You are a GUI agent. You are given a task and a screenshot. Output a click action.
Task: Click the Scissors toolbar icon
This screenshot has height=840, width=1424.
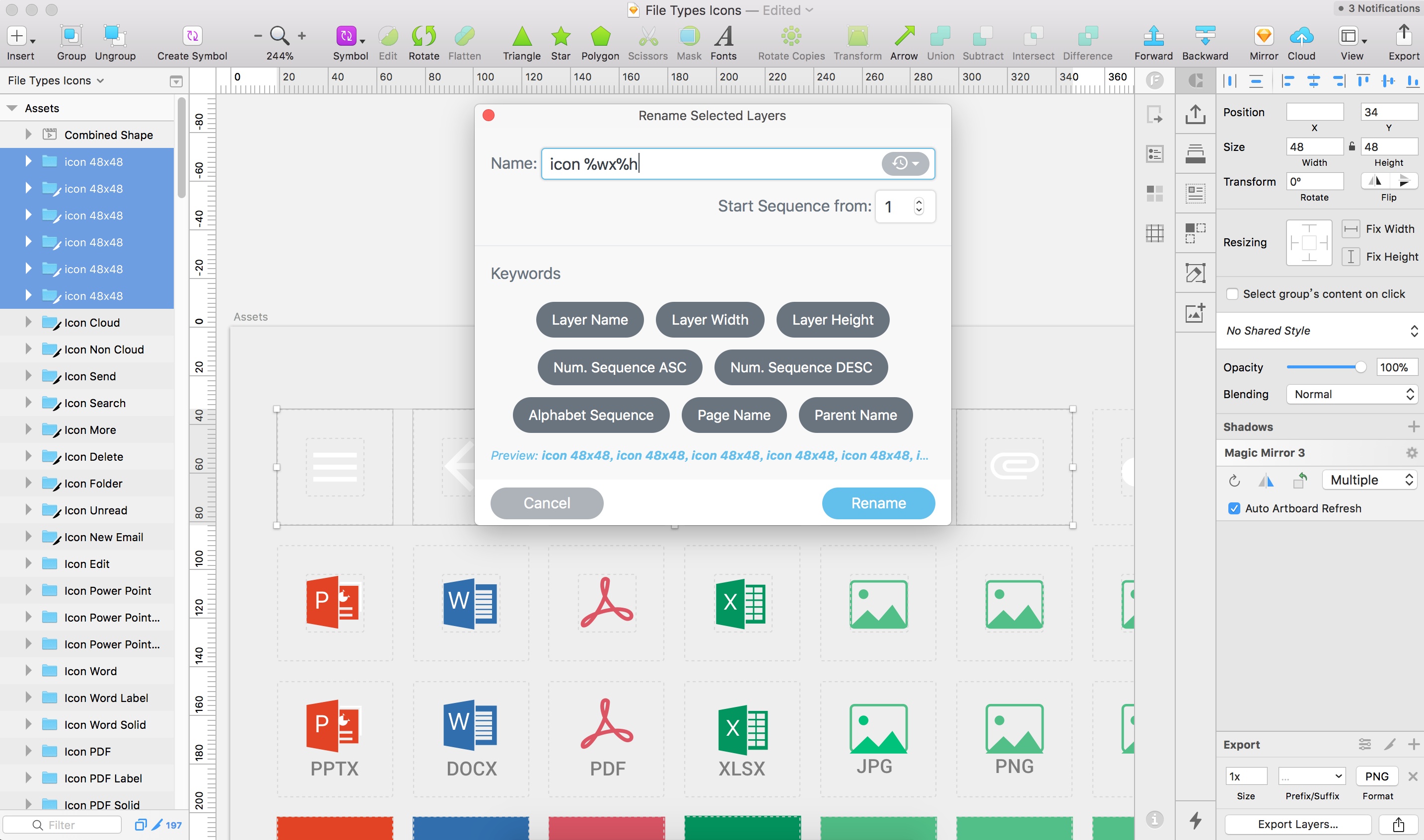(x=647, y=36)
